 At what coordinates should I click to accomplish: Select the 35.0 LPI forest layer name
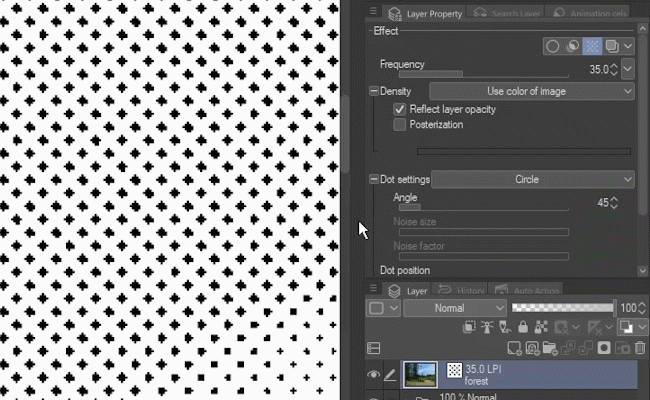483,375
